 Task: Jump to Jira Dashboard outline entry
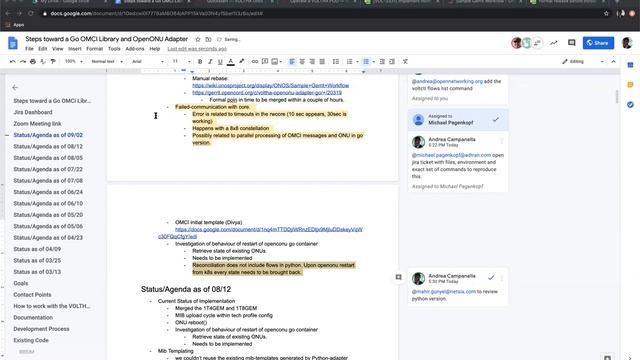(33, 112)
